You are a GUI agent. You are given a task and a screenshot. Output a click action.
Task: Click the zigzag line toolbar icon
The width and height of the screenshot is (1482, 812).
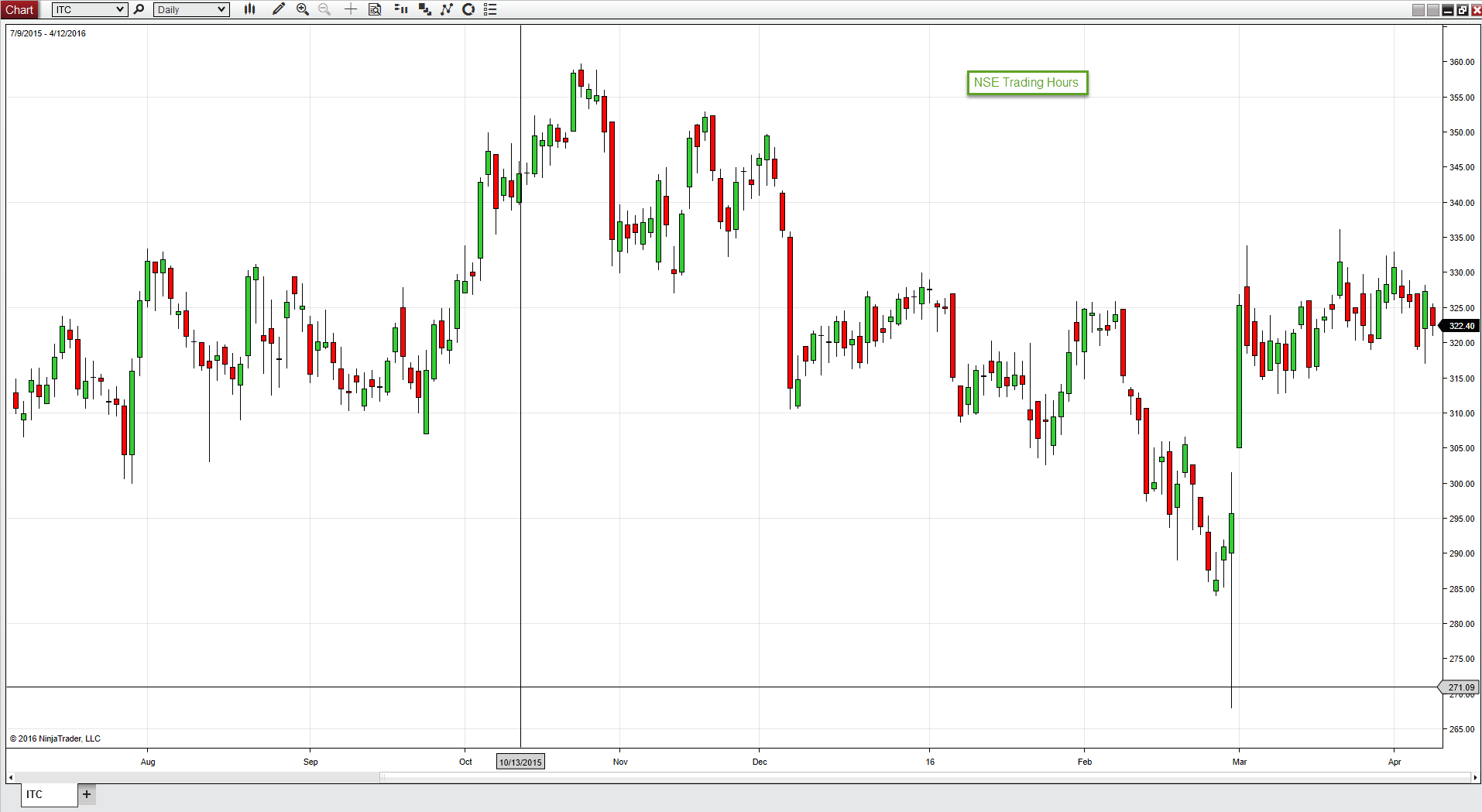tap(447, 9)
